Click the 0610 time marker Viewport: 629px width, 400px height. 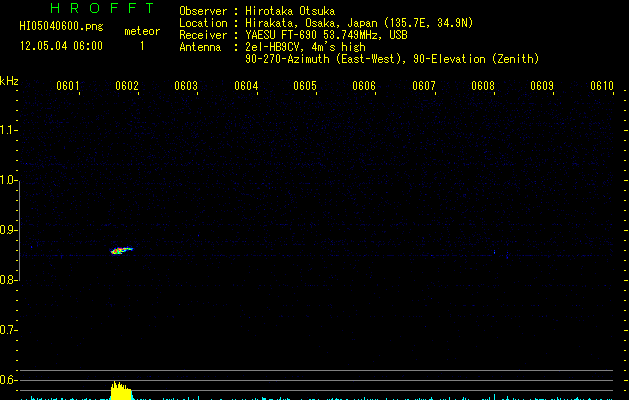(602, 85)
